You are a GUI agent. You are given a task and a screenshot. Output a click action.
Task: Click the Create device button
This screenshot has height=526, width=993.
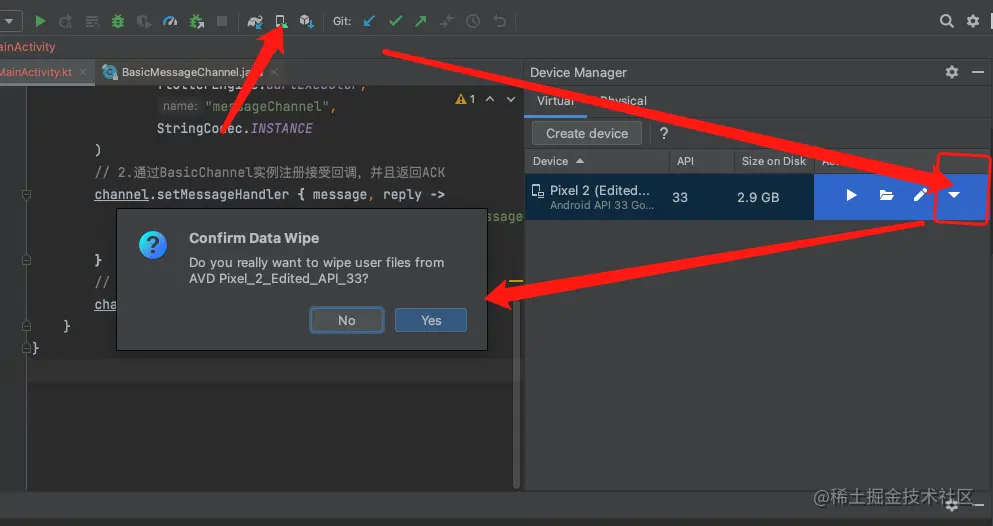click(x=586, y=134)
